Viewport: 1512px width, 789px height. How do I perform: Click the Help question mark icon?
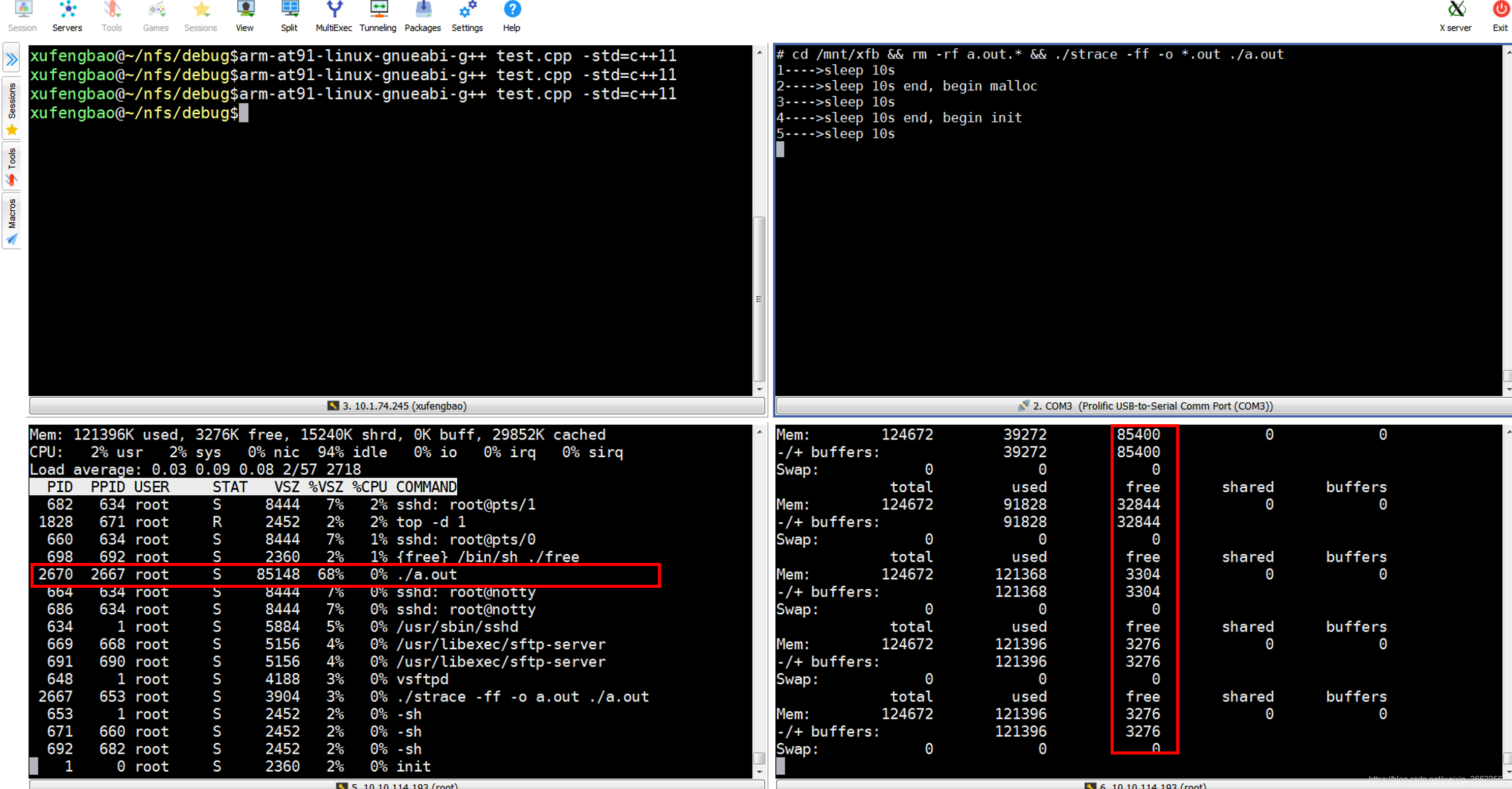[x=512, y=16]
